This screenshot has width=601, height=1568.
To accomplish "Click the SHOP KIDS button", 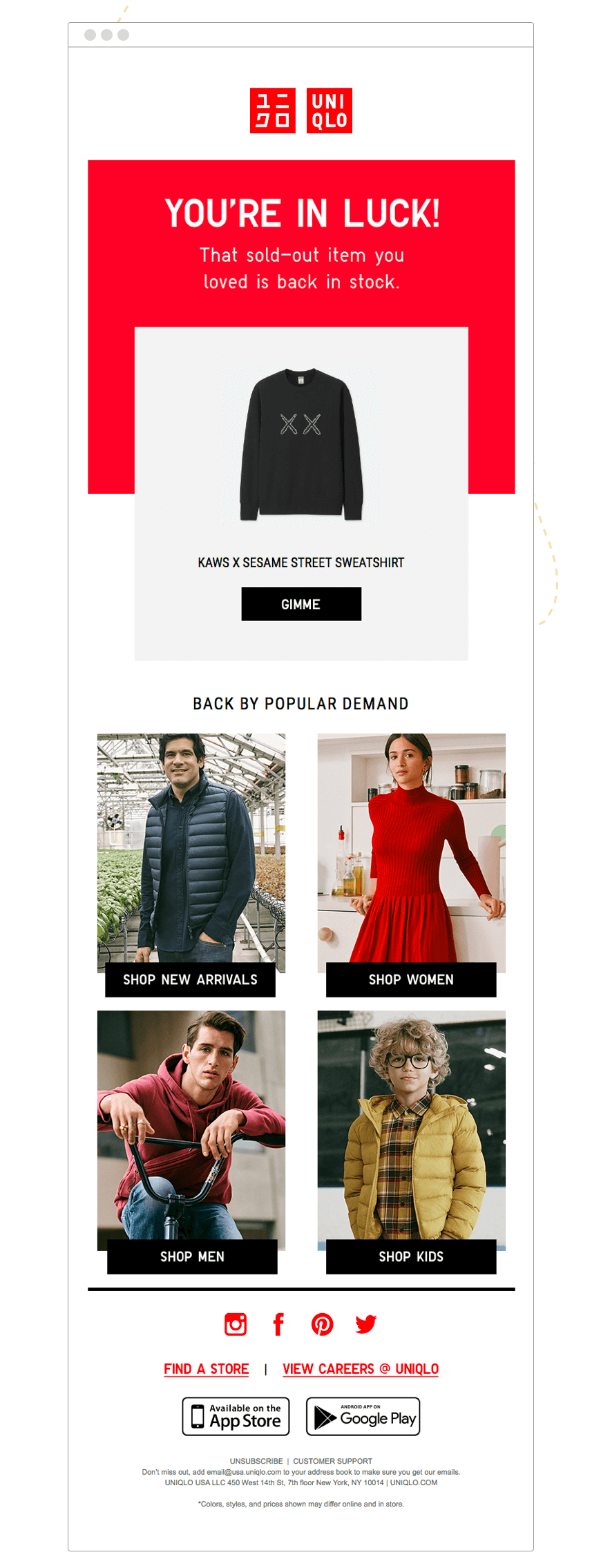I will pyautogui.click(x=411, y=1256).
